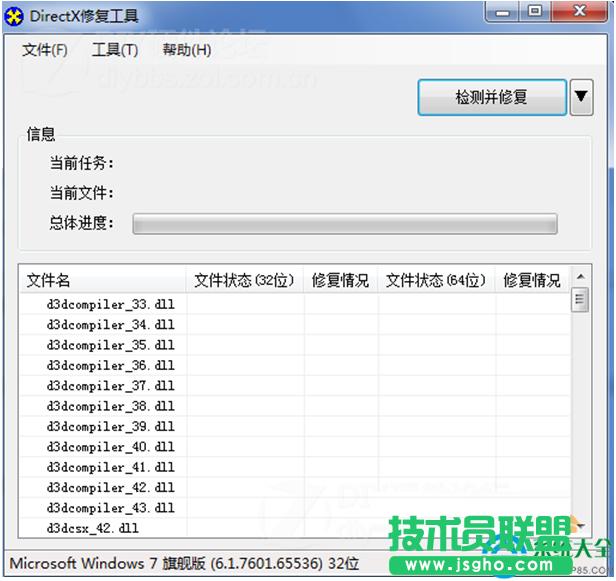Select d3dcompiler_43.dll row

pos(110,508)
